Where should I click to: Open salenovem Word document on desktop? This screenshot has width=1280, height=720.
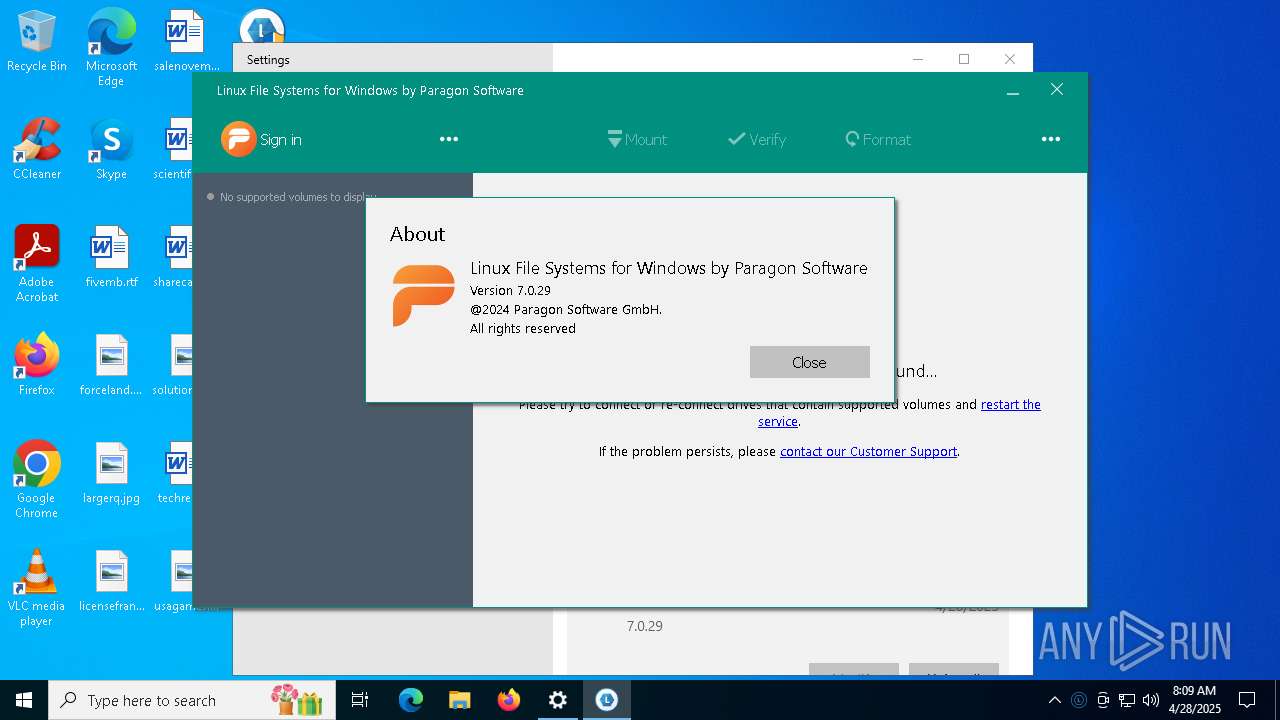point(186,42)
